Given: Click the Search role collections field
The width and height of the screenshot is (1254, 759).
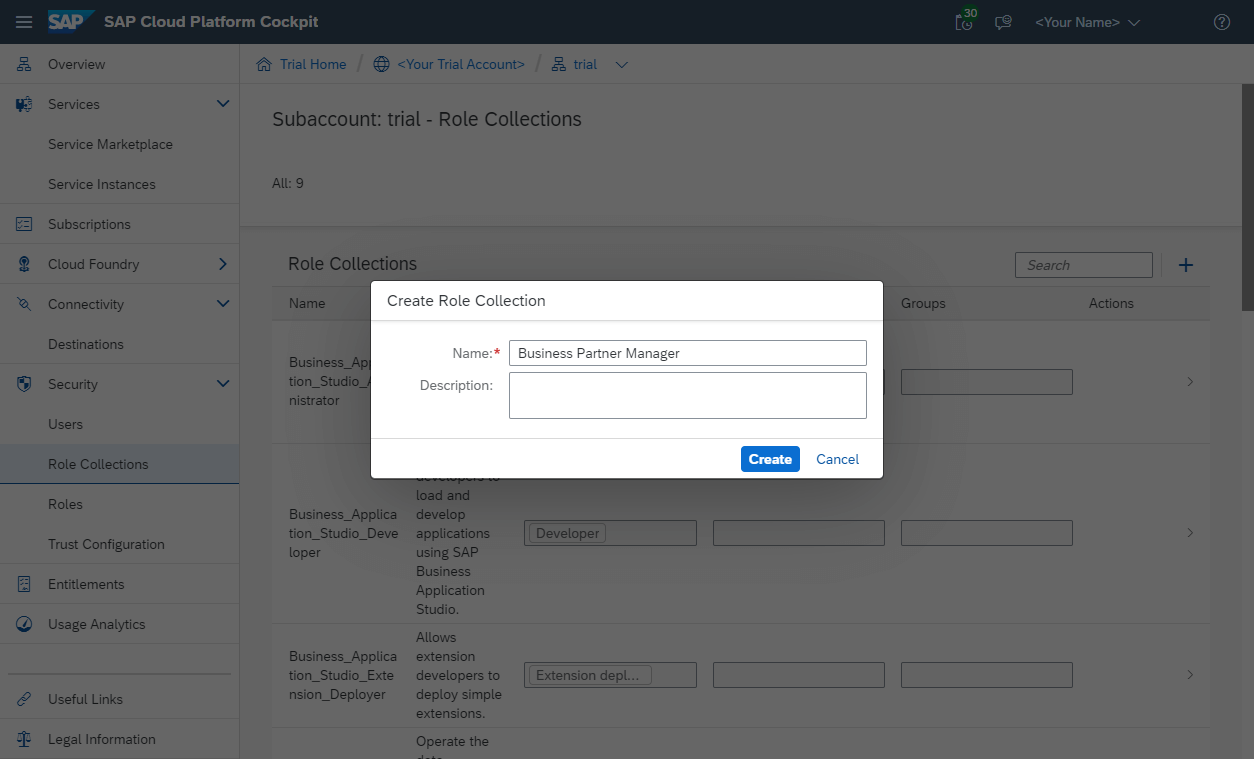Looking at the screenshot, I should click(1084, 265).
